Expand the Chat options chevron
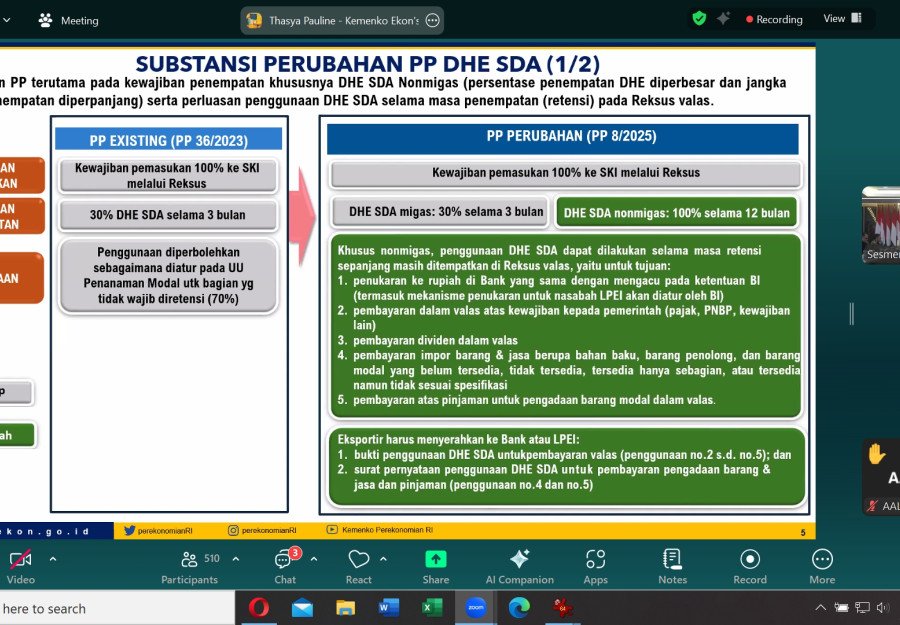This screenshot has width=900, height=625. [x=314, y=558]
